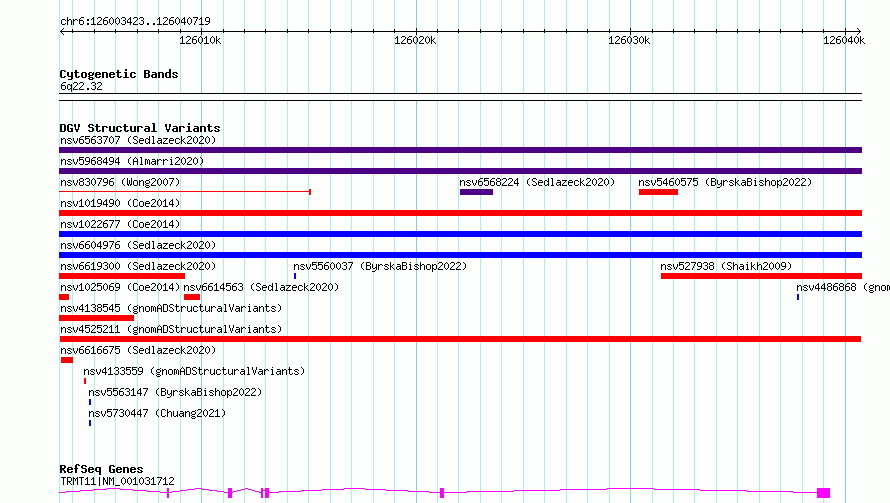Click the nsv6619300 (Sedlazeck2020) label
Image resolution: width=890 pixels, height=503 pixels.
[x=138, y=266]
